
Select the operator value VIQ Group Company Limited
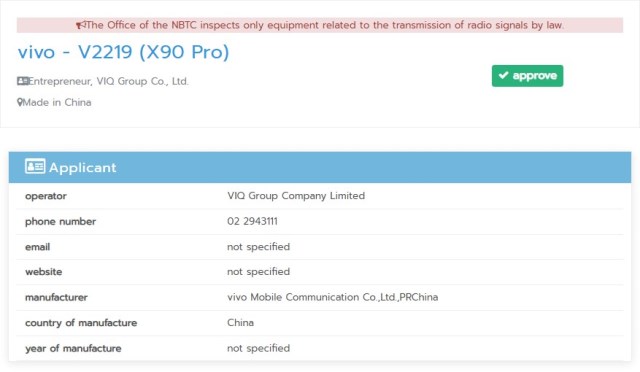296,196
